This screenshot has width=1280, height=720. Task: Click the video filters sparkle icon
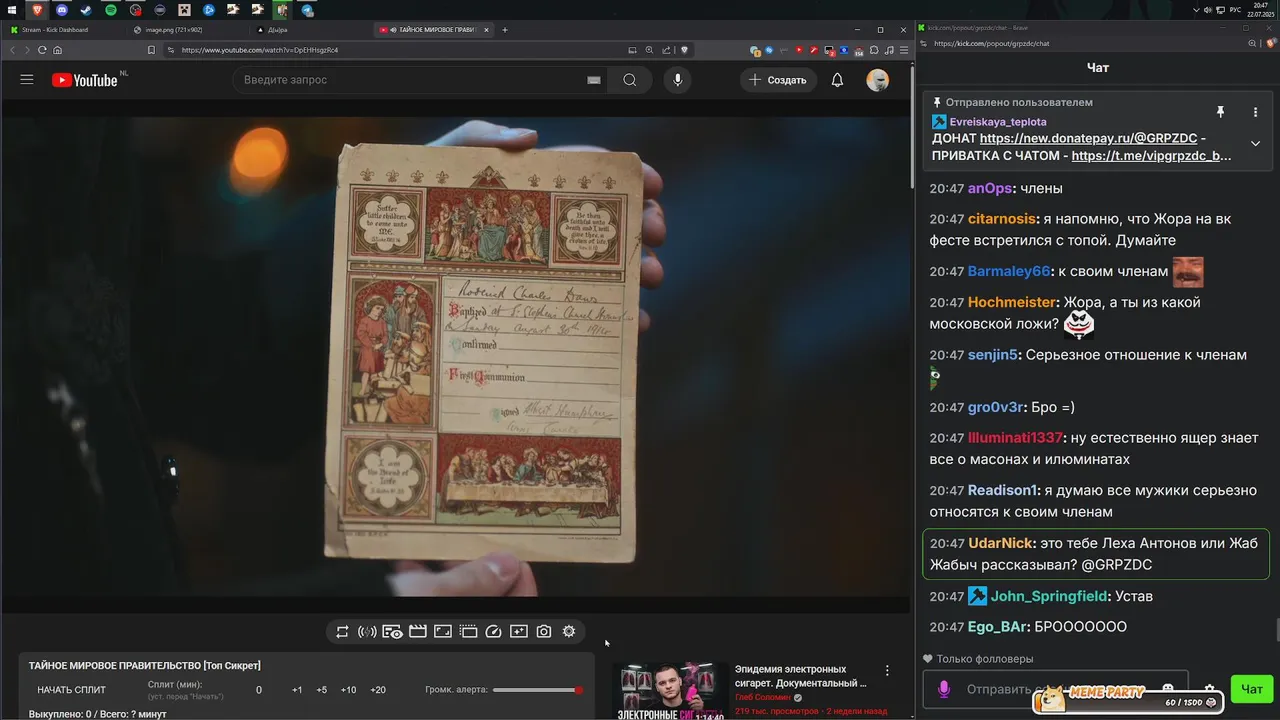[518, 631]
